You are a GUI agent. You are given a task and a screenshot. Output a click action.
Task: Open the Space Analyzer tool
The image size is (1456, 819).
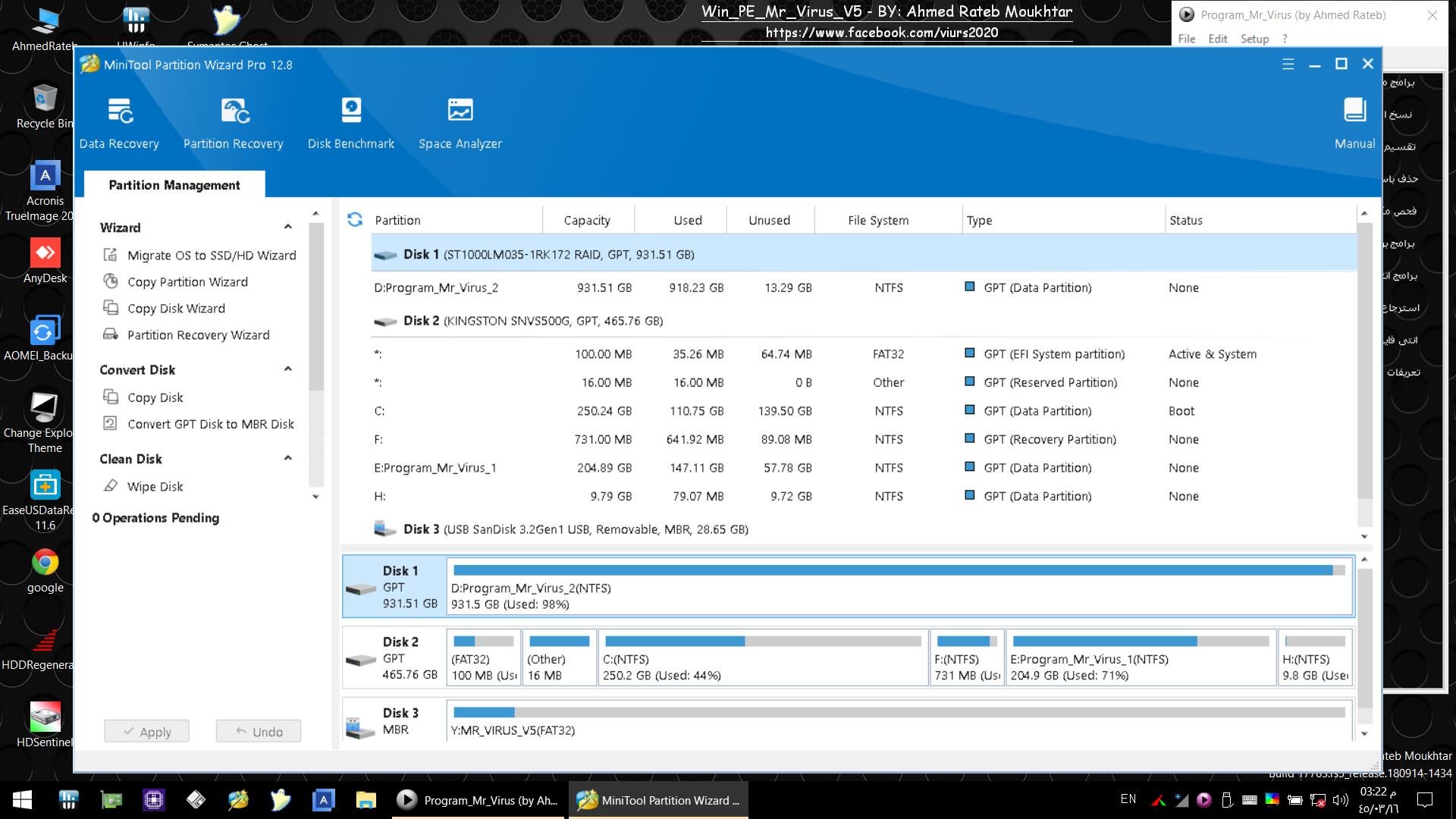point(460,124)
